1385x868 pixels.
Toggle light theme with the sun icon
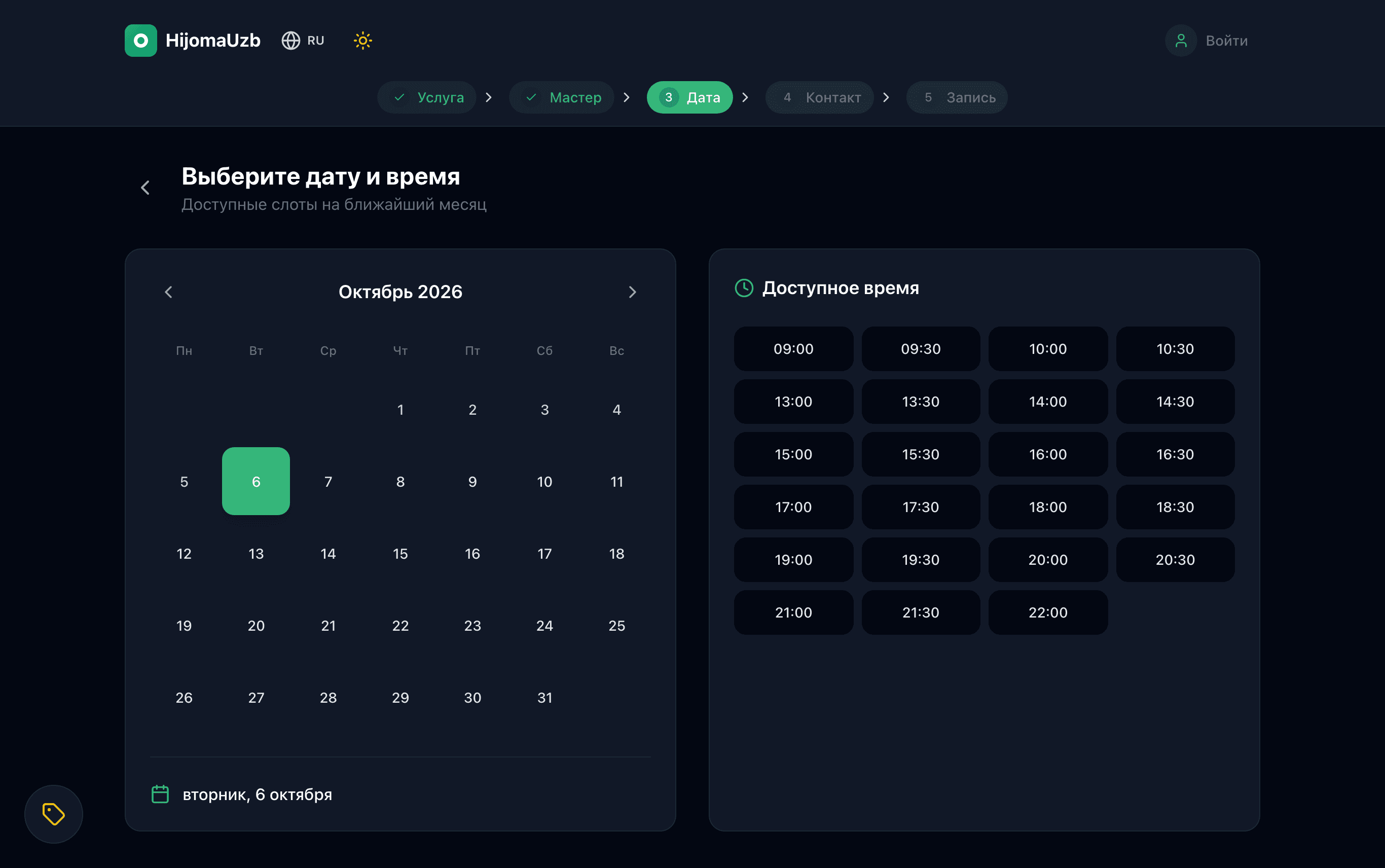363,40
